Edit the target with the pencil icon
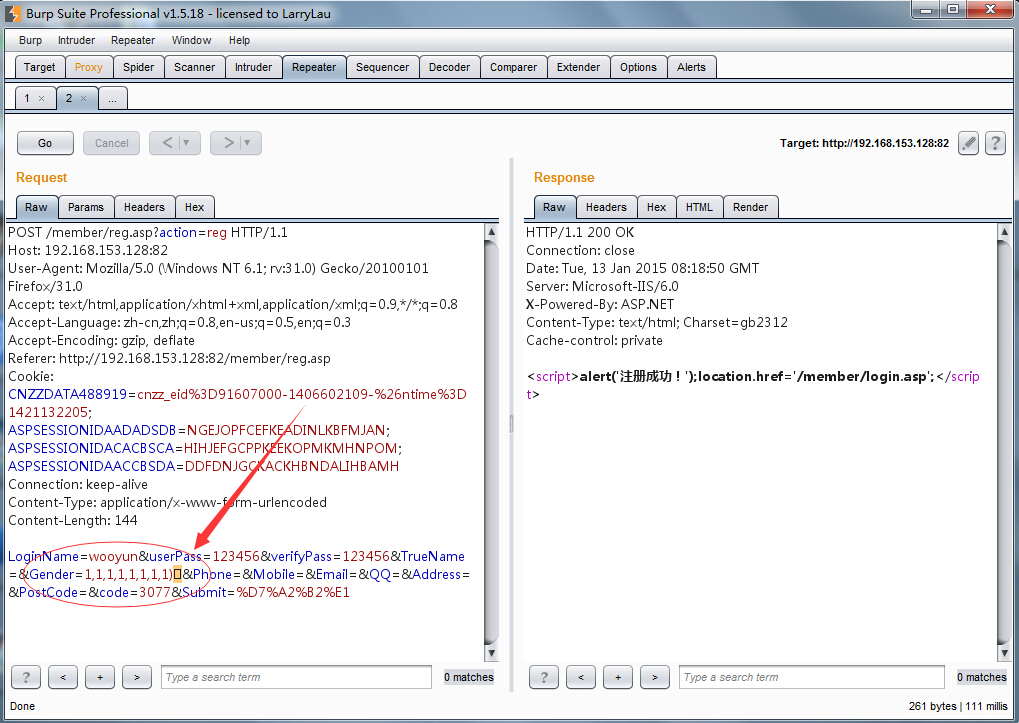Screen dimensions: 1019x723 point(968,143)
